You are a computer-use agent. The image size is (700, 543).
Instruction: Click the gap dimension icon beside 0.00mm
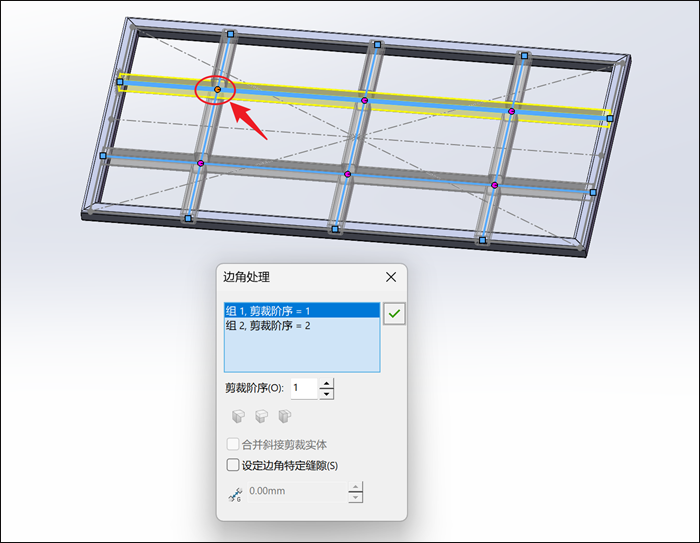tap(235, 495)
